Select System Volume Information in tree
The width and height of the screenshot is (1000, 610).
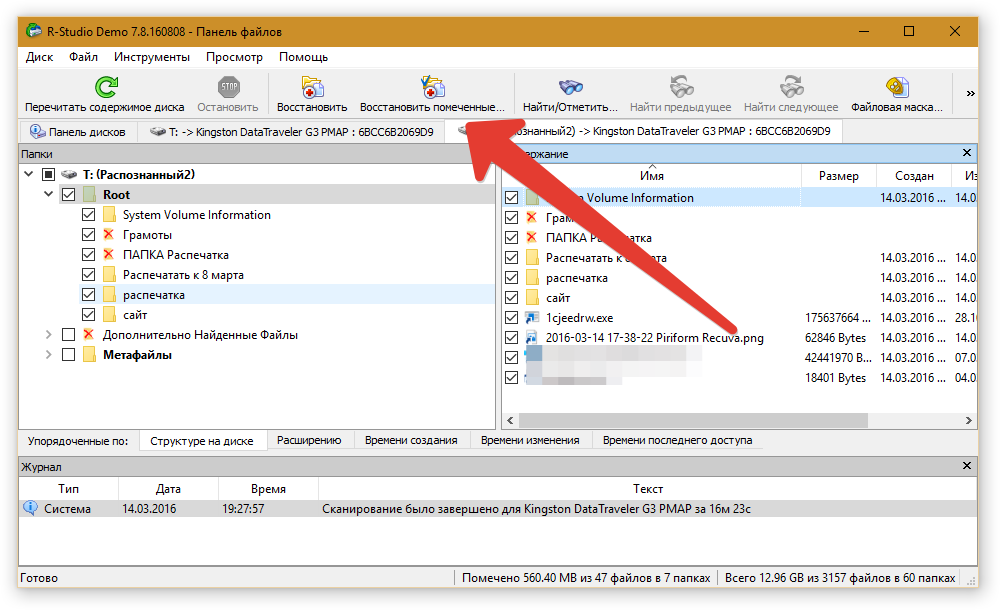(x=196, y=214)
